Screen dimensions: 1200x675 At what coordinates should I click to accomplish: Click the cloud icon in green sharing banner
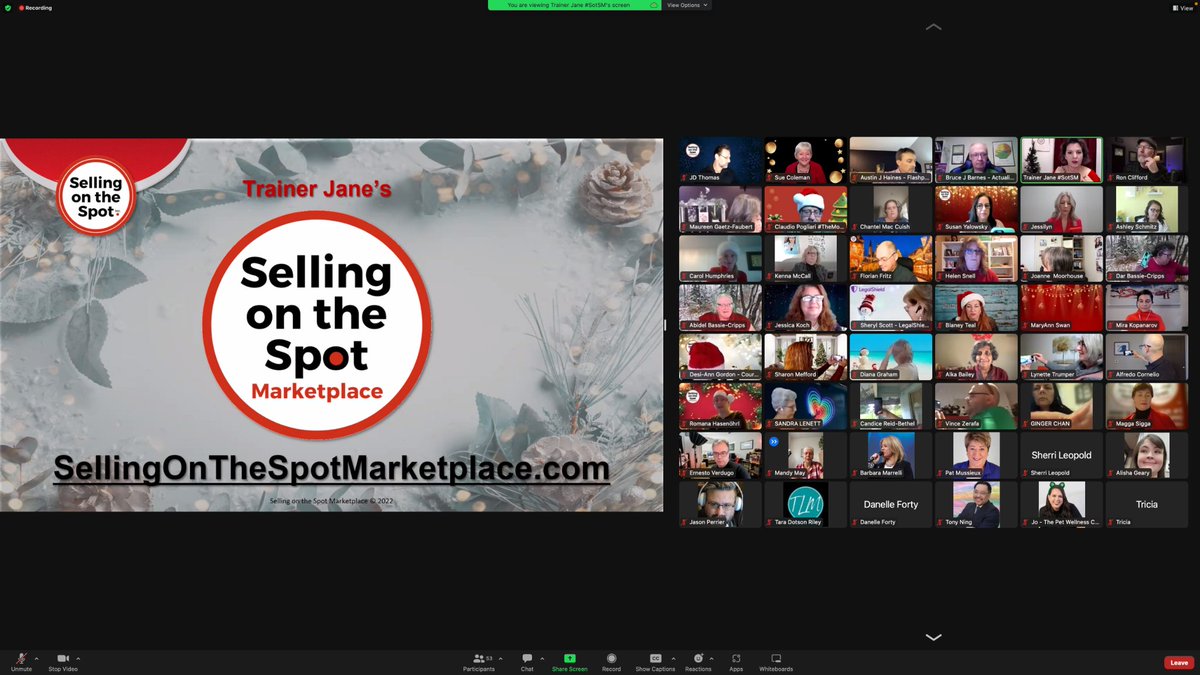(x=654, y=5)
